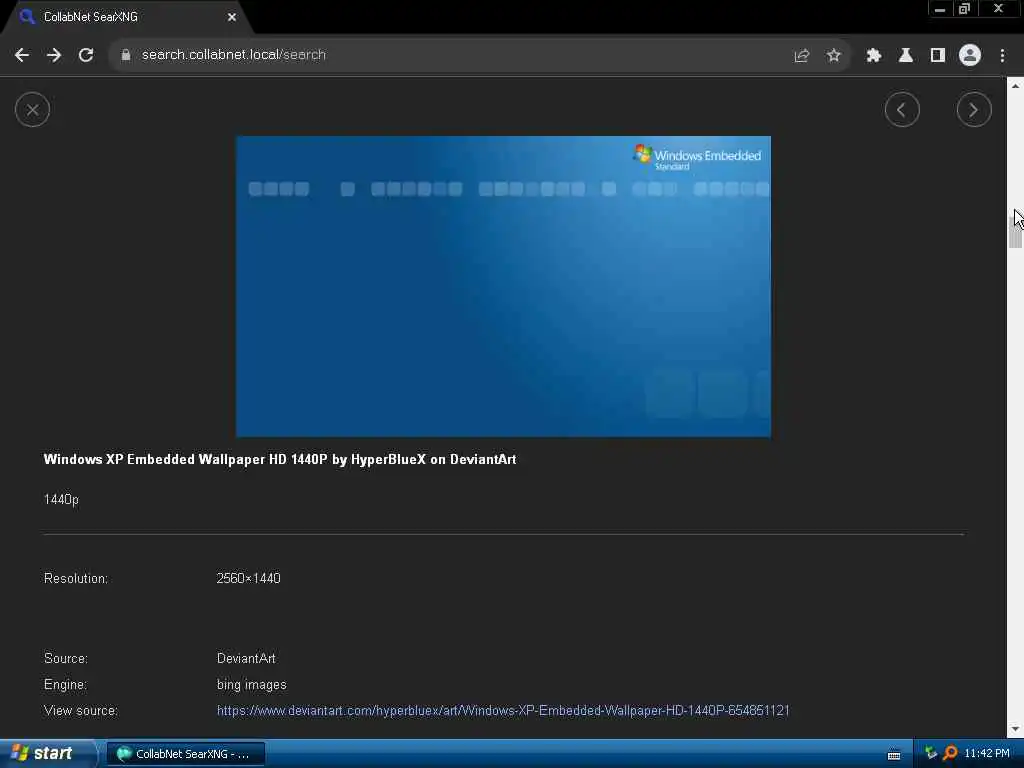
Task: Click the share page icon
Action: 802,56
